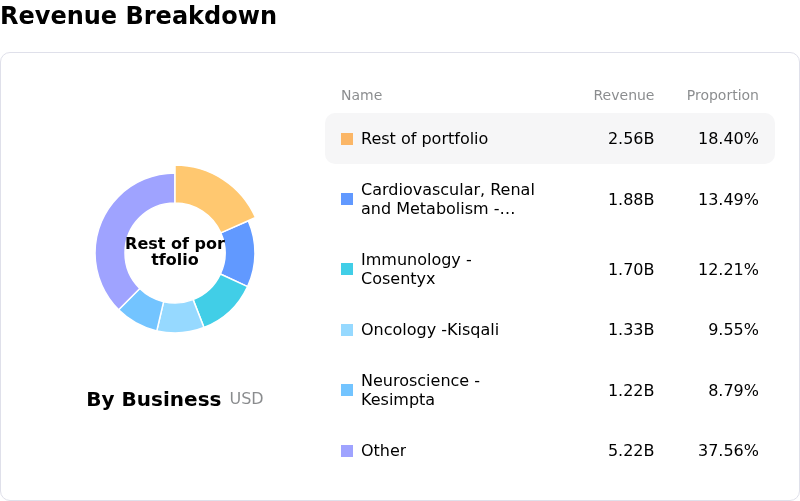Click the By Business chart caption
The height and width of the screenshot is (501, 800).
(153, 400)
